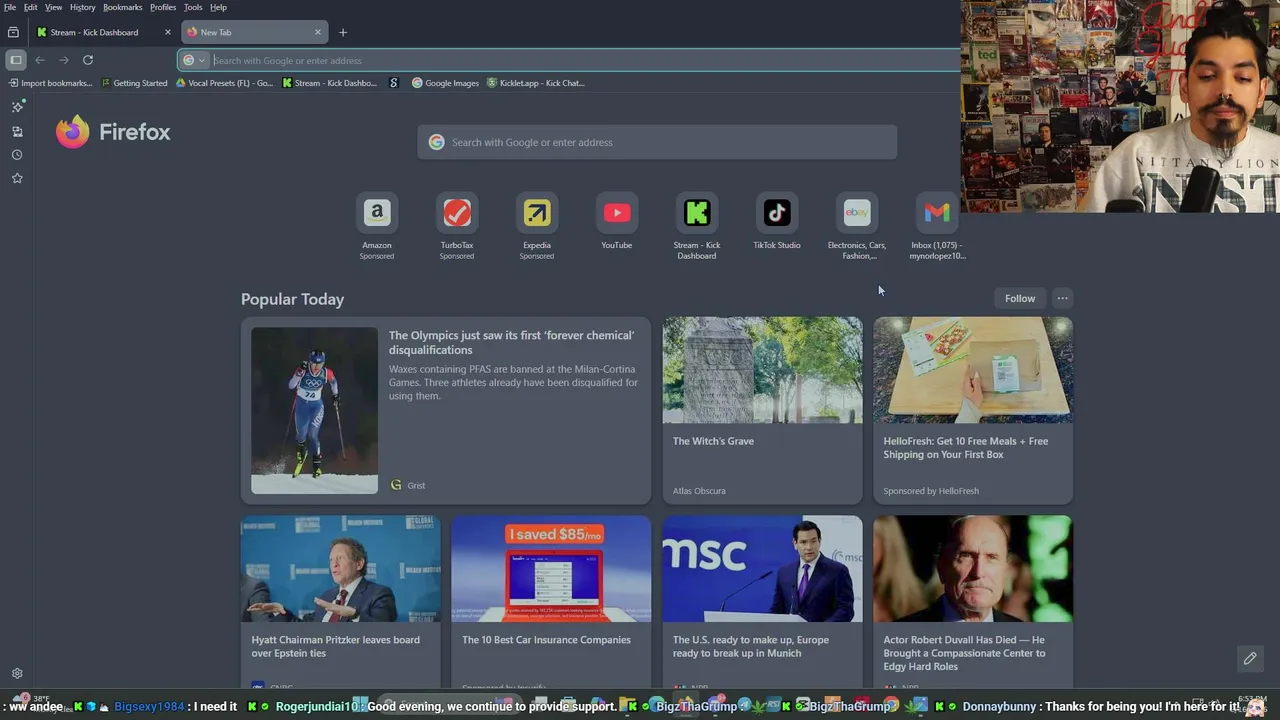Open the S-logo bookmark icon
The width and height of the screenshot is (1280, 720).
pyautogui.click(x=394, y=83)
